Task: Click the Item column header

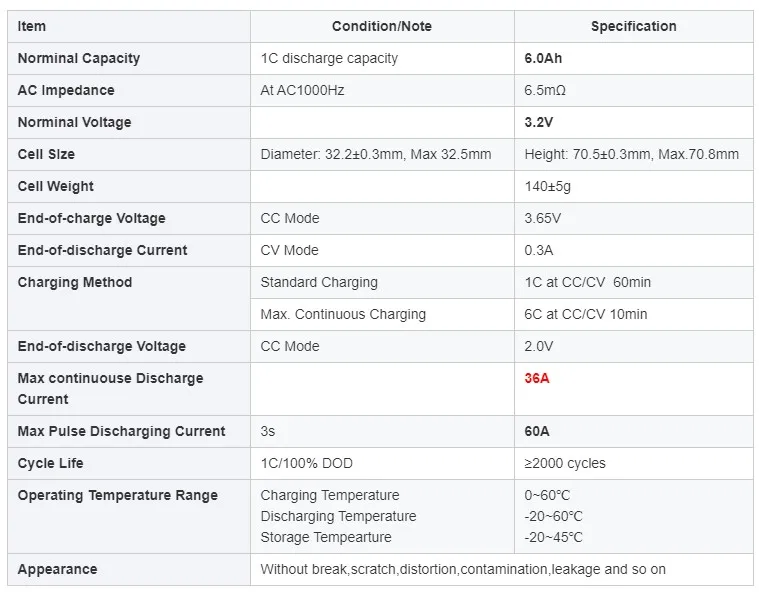Action: (x=32, y=26)
